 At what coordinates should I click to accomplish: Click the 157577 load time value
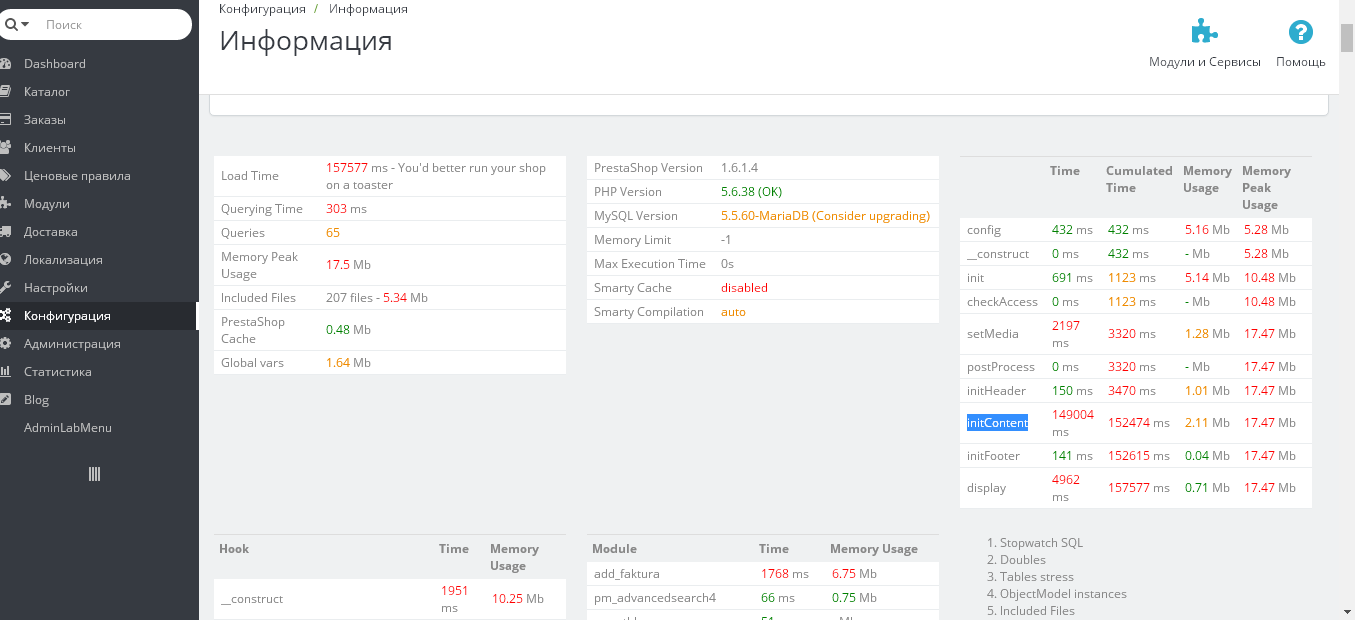(x=347, y=168)
